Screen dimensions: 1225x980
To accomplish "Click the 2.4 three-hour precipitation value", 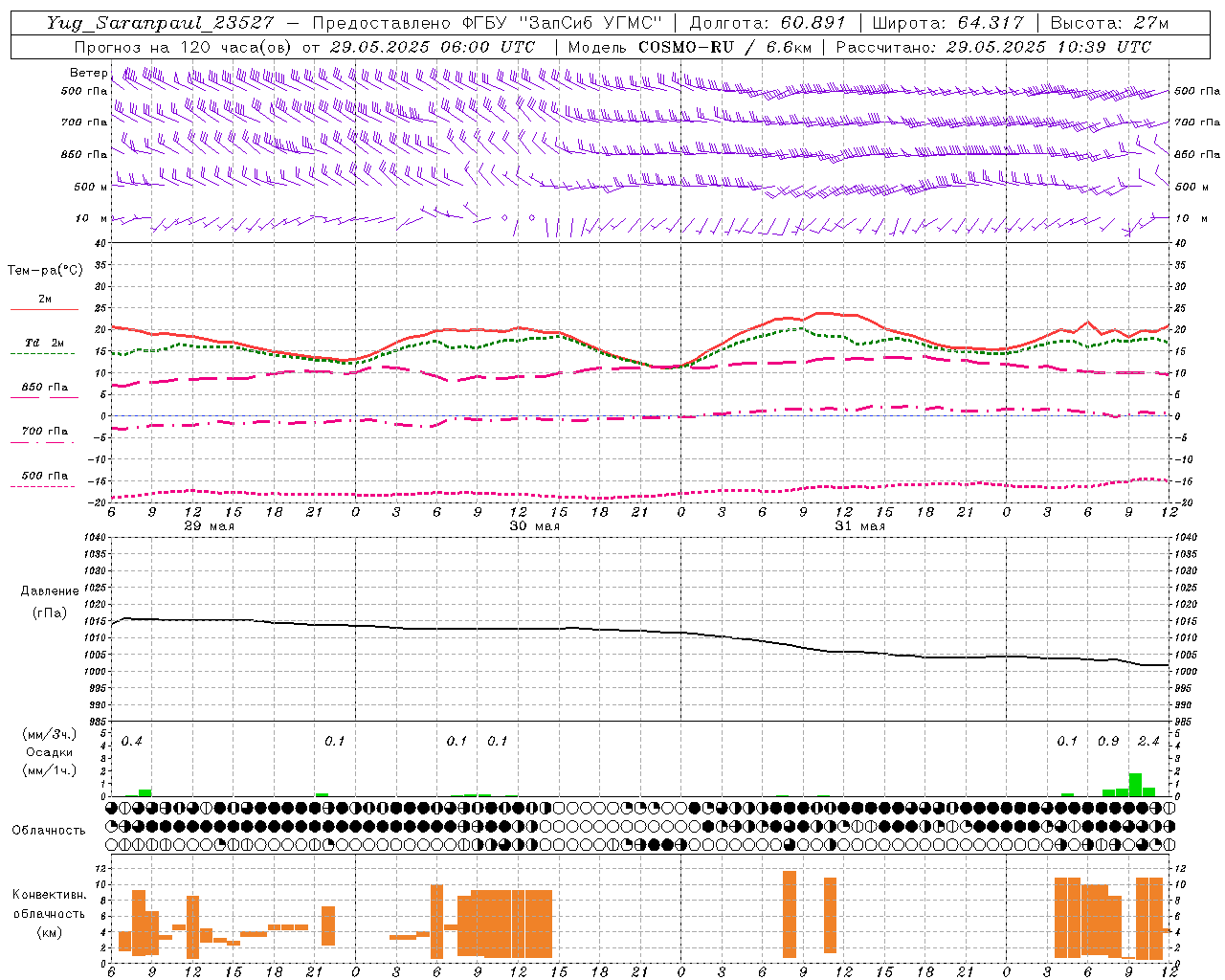I will point(1148,742).
